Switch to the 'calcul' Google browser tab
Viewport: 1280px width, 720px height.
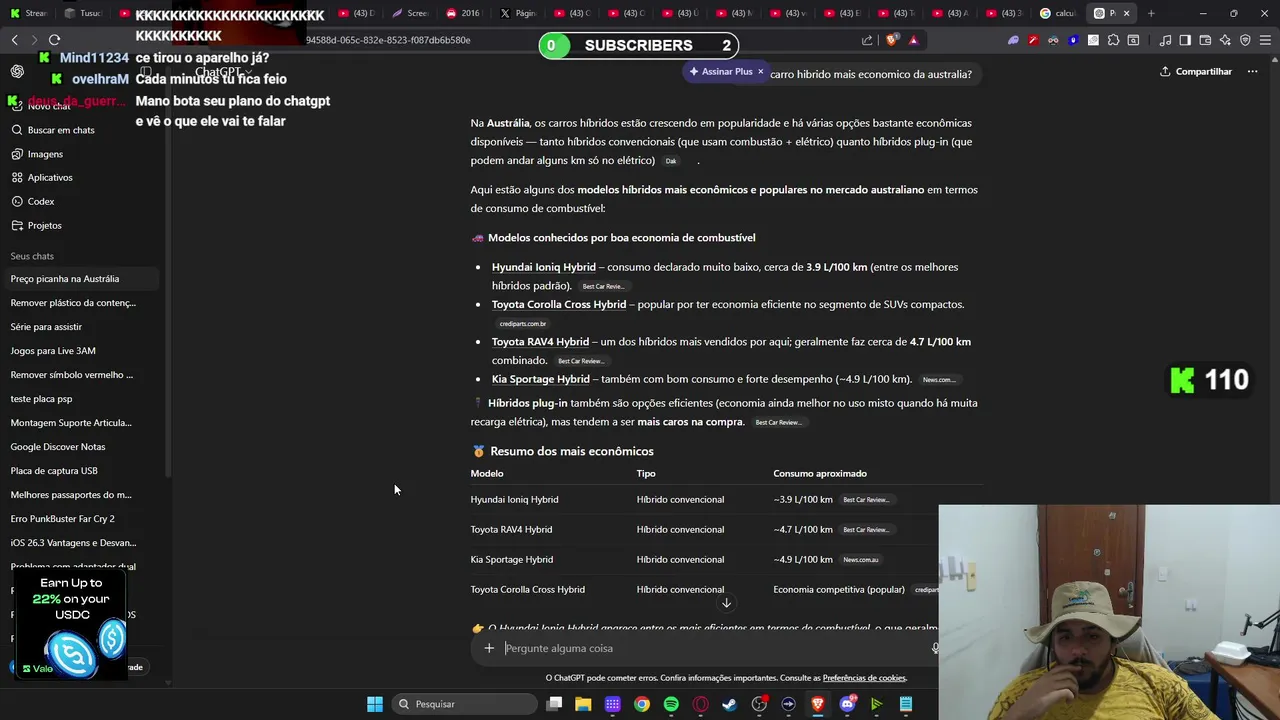click(x=1058, y=13)
